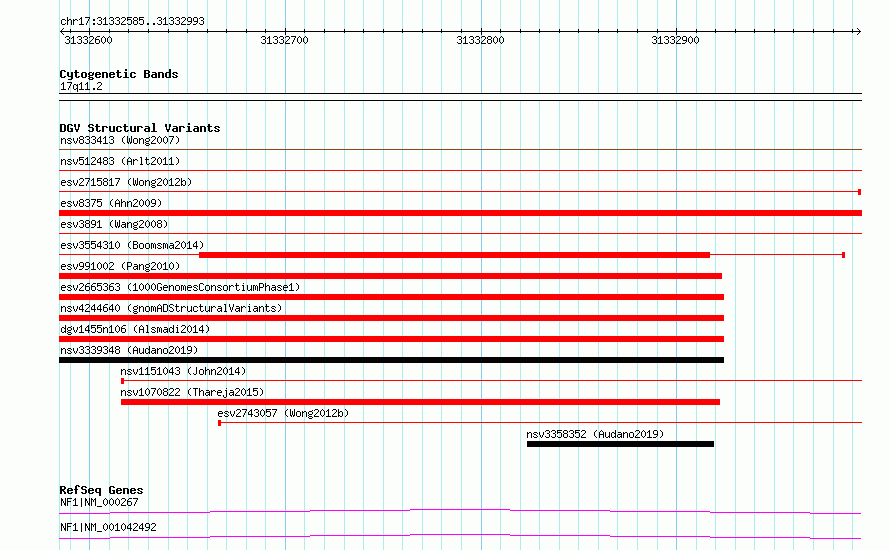The height and width of the screenshot is (550, 890).
Task: Click the right arrowhead of the ruler
Action: pyautogui.click(x=858, y=31)
